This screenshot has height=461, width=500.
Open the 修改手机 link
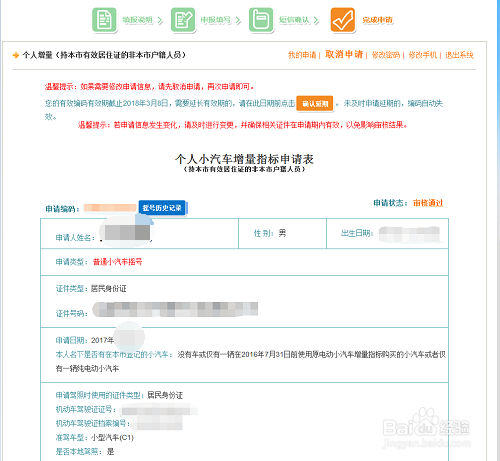coord(423,55)
